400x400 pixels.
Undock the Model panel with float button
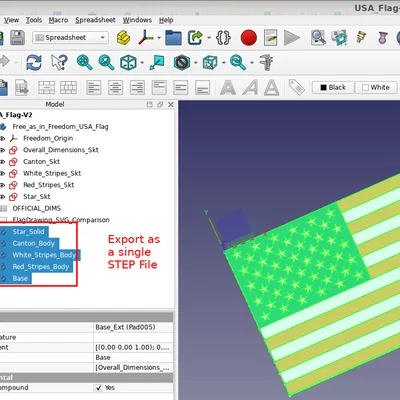[x=160, y=105]
